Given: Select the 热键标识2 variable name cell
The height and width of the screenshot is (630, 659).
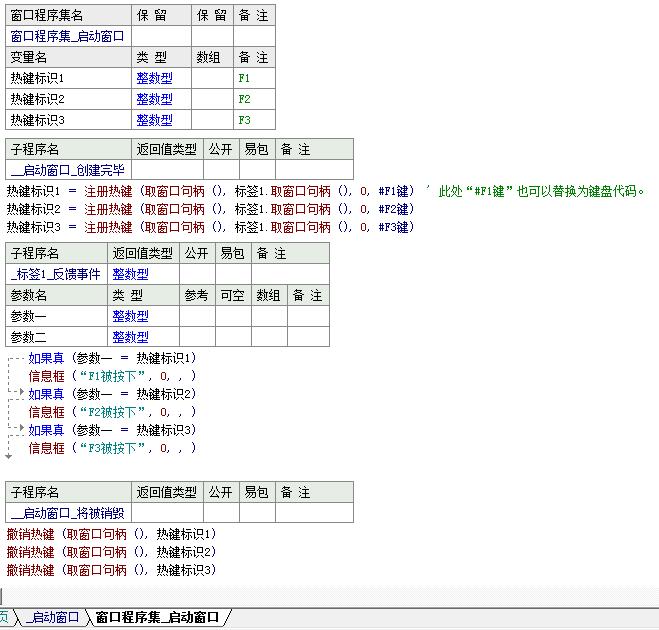Looking at the screenshot, I should click(69, 99).
